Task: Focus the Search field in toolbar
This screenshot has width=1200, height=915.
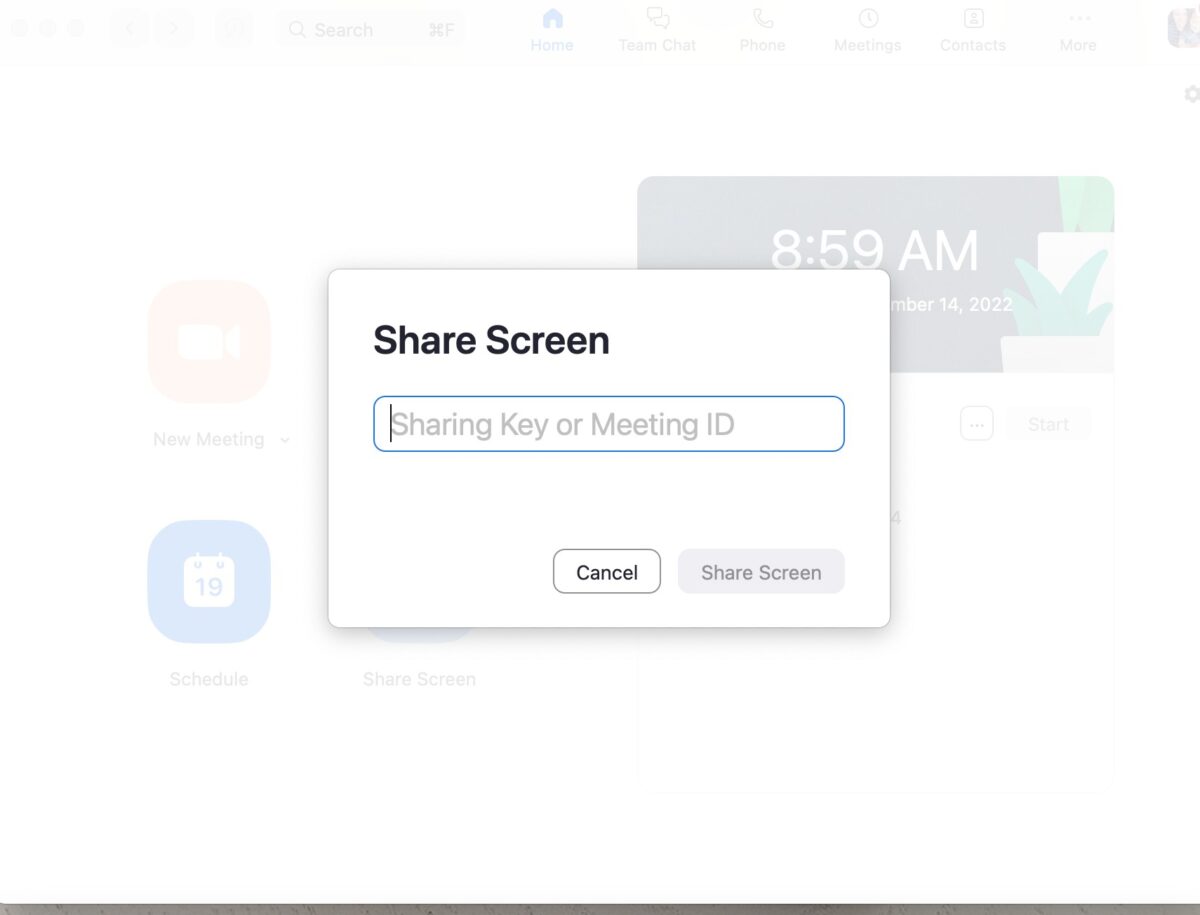Action: click(x=370, y=30)
